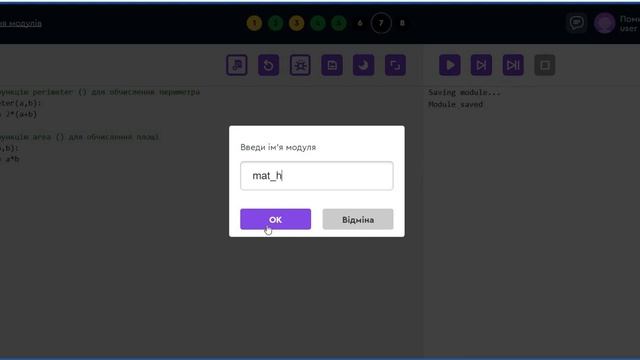
Task: Open the bug debug toolbar icon
Action: click(300, 65)
